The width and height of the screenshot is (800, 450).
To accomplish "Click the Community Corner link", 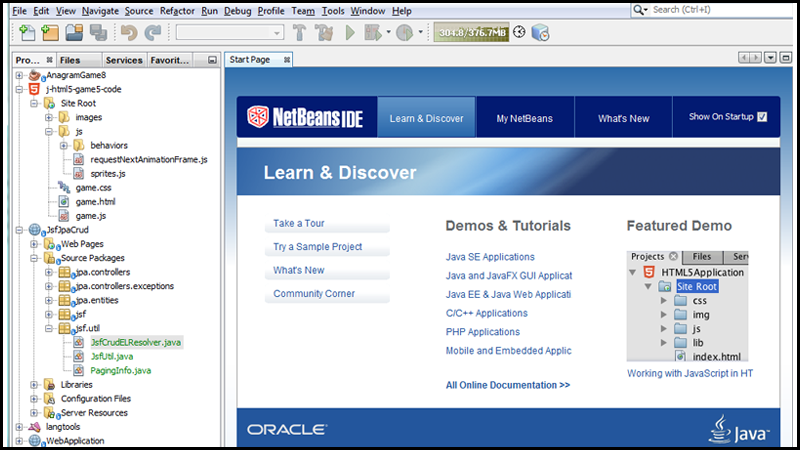I will coord(314,293).
